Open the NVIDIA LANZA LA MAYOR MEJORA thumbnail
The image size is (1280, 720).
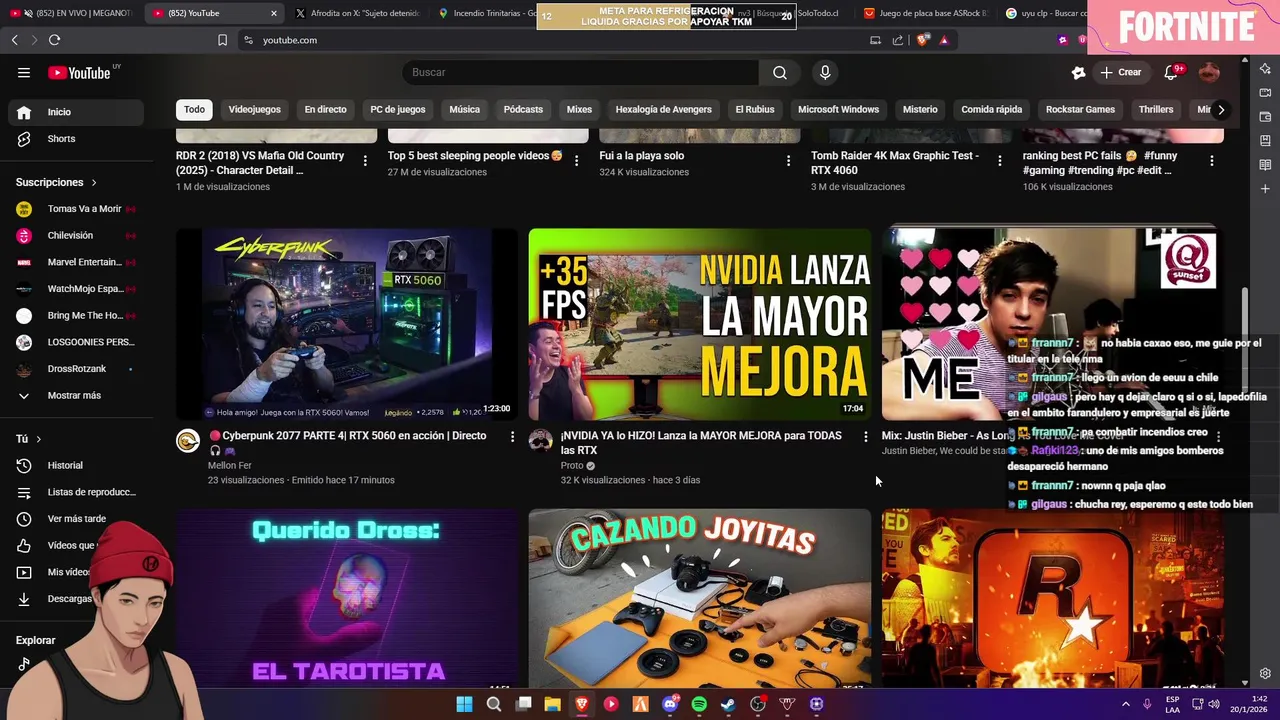(x=700, y=324)
